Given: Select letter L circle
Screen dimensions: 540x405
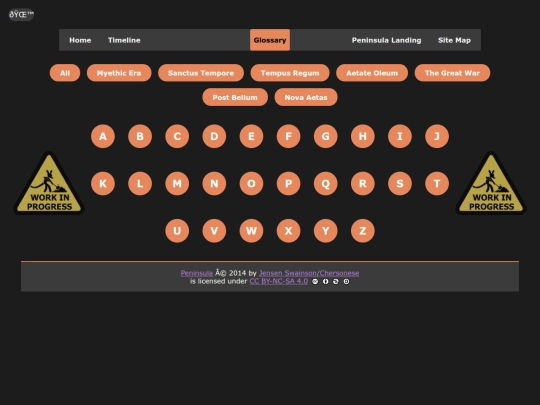Looking at the screenshot, I should pos(140,184).
